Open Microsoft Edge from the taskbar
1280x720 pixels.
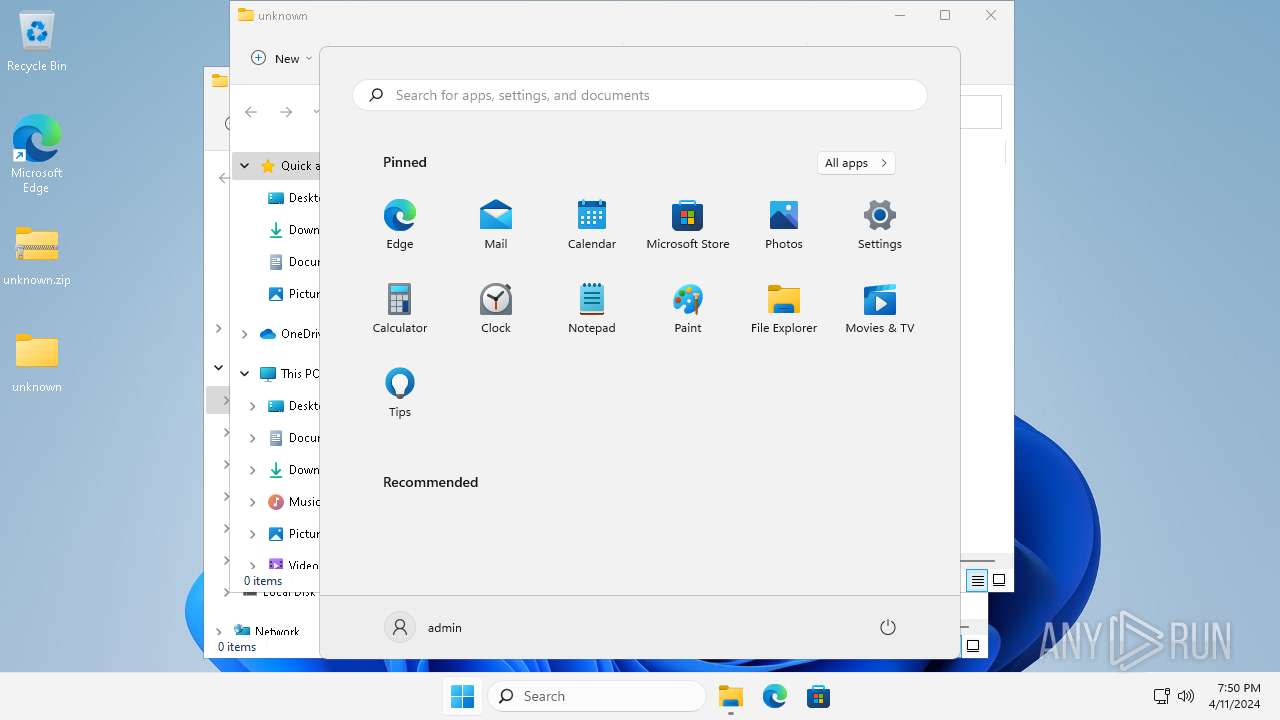pyautogui.click(x=774, y=696)
